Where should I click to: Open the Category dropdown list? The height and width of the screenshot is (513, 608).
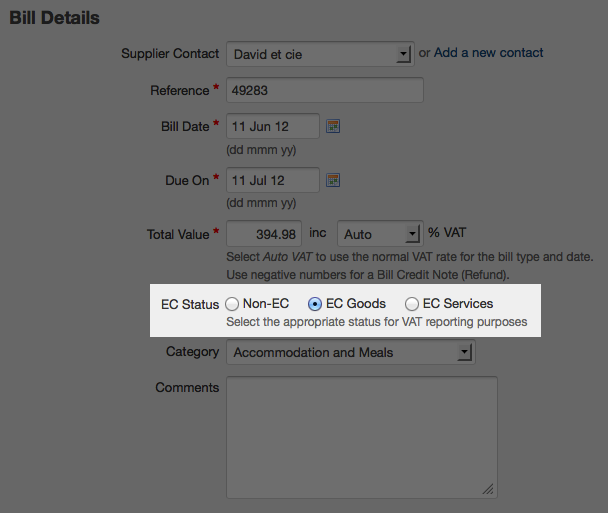[x=463, y=353]
